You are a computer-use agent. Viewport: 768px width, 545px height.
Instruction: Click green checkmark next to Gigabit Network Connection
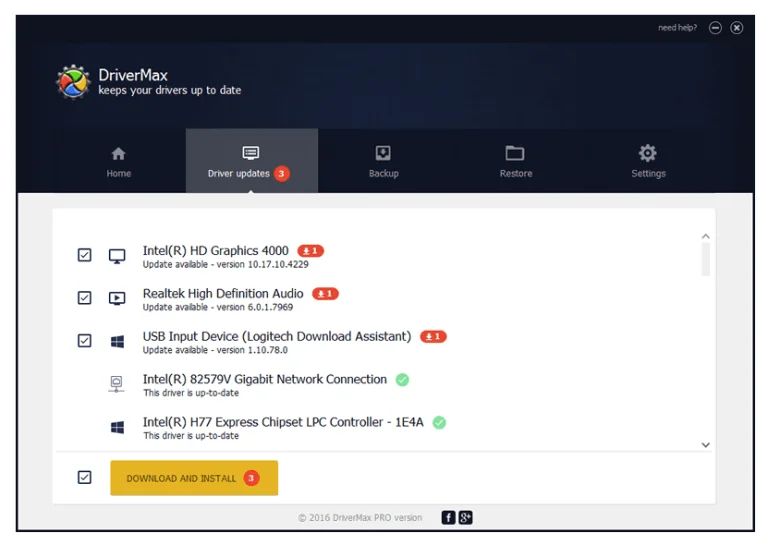(x=402, y=379)
